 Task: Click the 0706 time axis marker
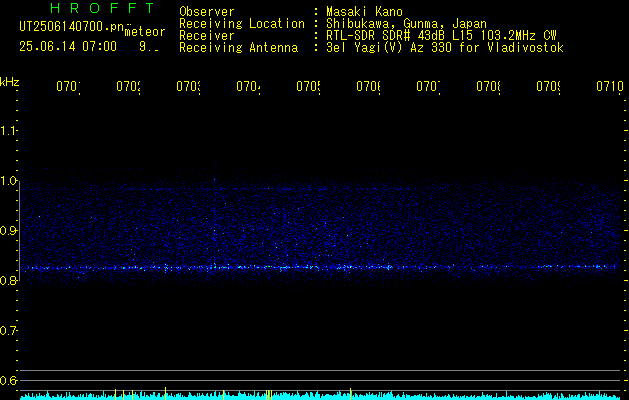[368, 86]
